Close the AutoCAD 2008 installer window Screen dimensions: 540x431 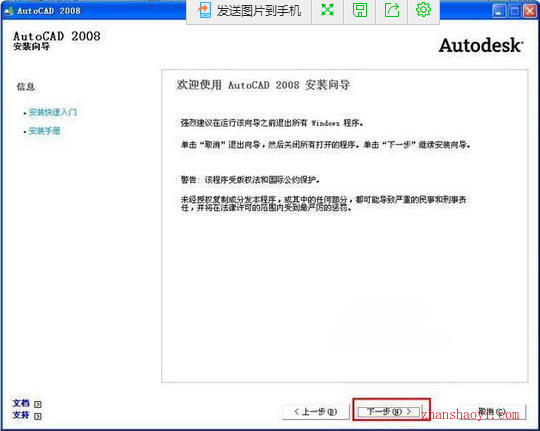(x=530, y=11)
